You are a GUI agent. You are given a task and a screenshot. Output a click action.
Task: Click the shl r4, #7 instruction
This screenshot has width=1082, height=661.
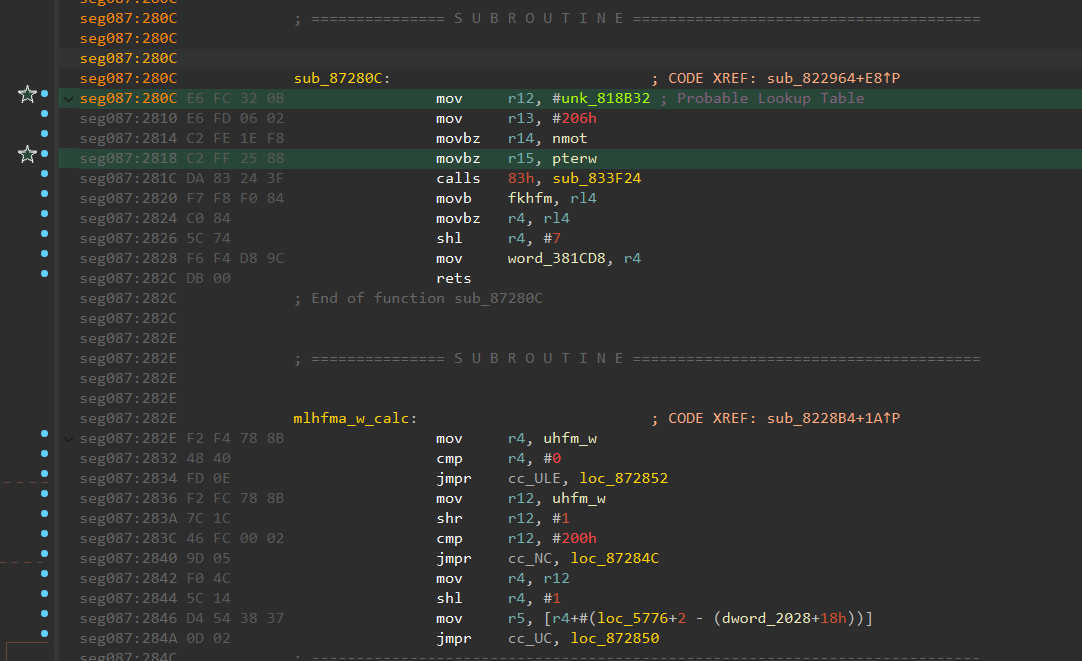coord(498,238)
